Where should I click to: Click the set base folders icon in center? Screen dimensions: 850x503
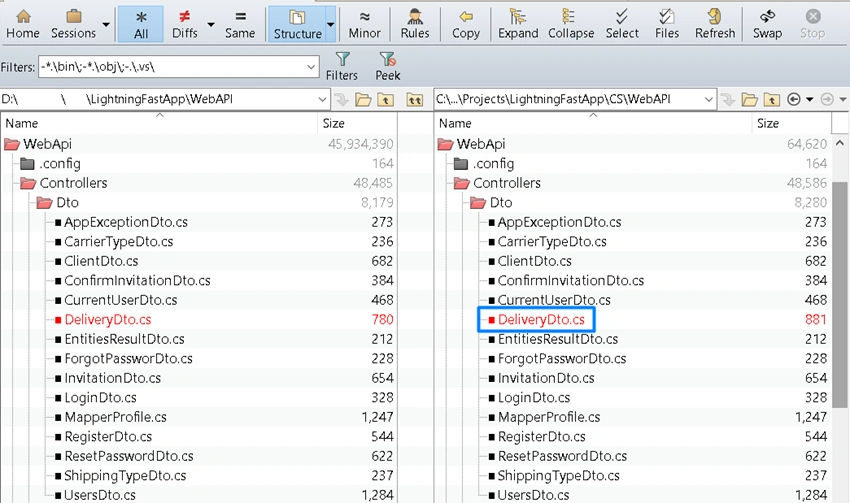pos(415,100)
